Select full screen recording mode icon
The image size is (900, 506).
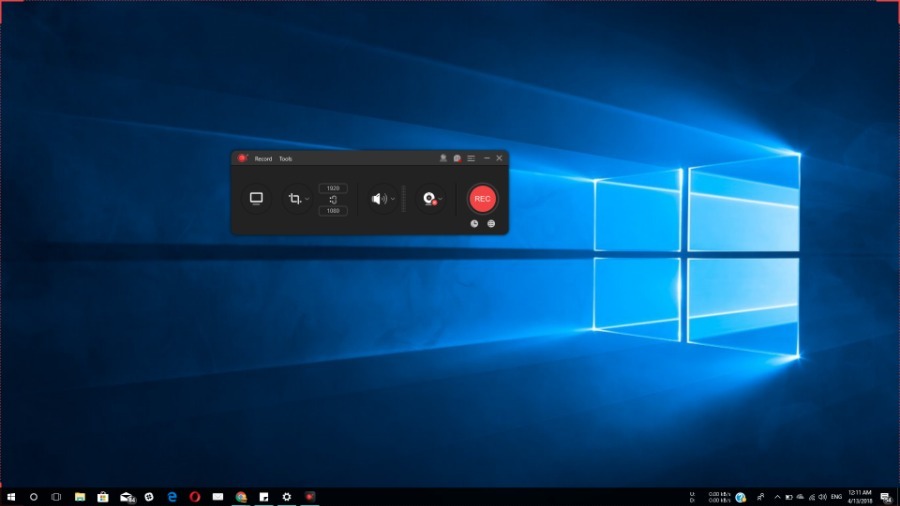point(257,199)
